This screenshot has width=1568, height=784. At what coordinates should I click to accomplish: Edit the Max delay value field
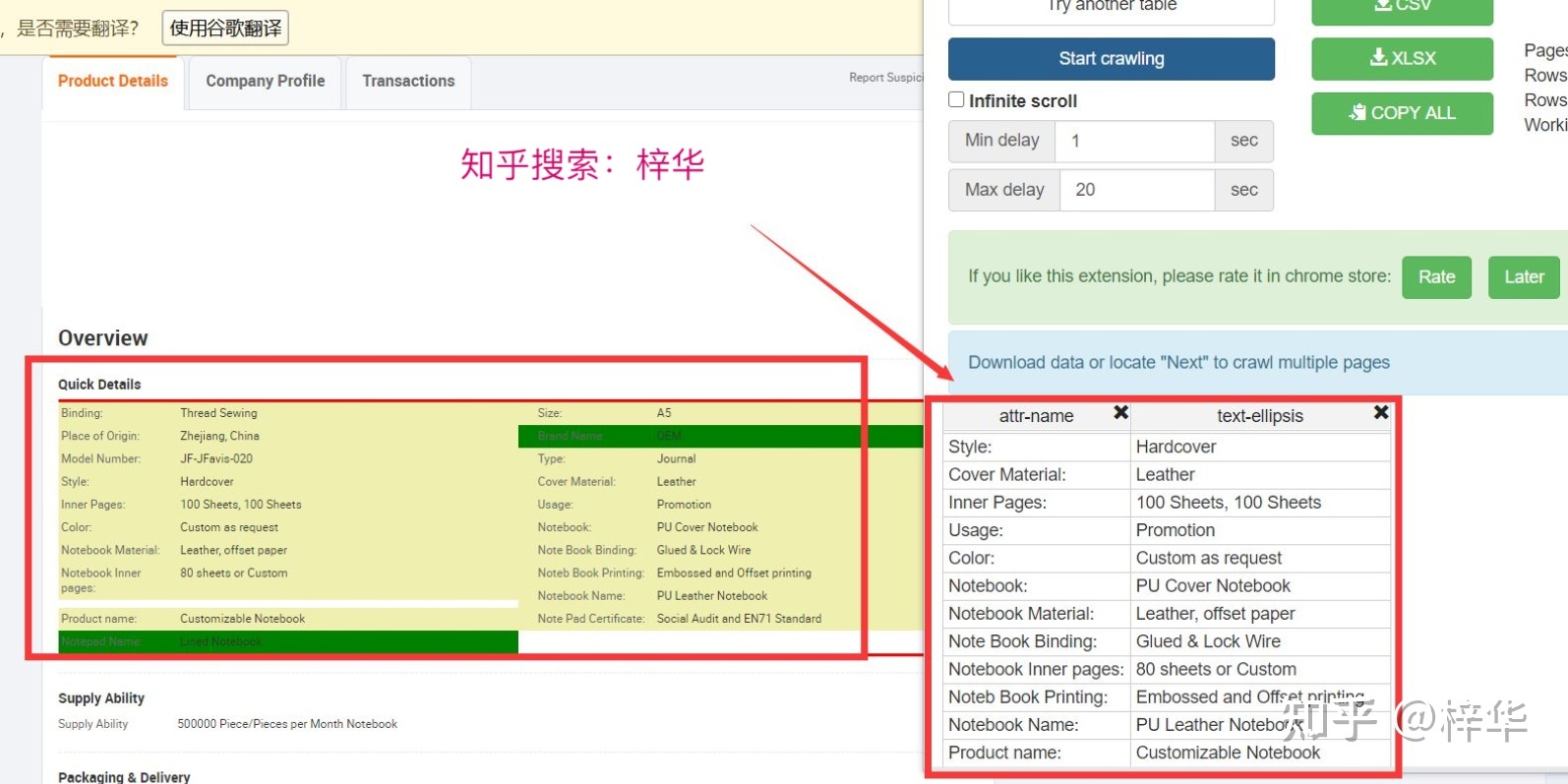(x=1137, y=190)
